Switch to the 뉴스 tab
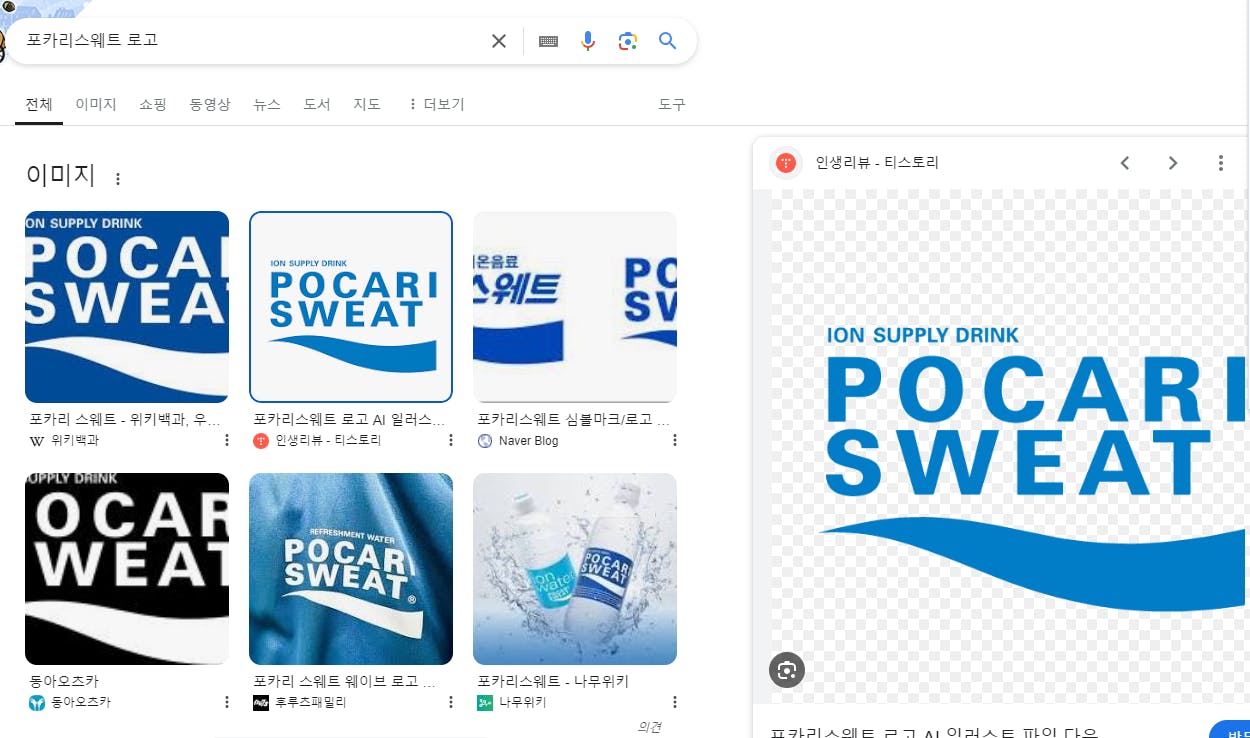The height and width of the screenshot is (738, 1250). (267, 104)
